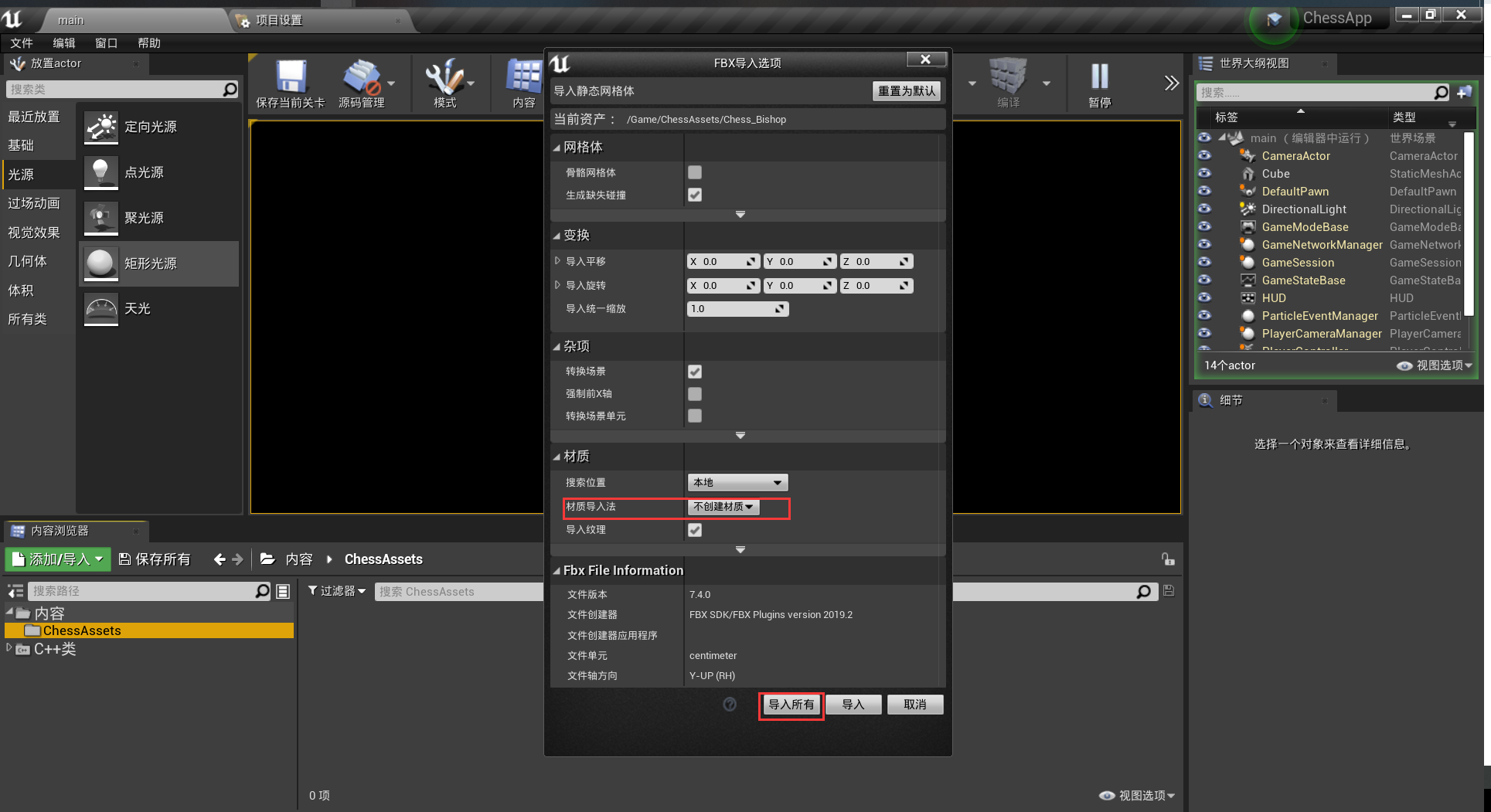Enable the Skeletal Mesh (骨骼网格体) checkbox
The height and width of the screenshot is (812, 1491).
point(695,173)
